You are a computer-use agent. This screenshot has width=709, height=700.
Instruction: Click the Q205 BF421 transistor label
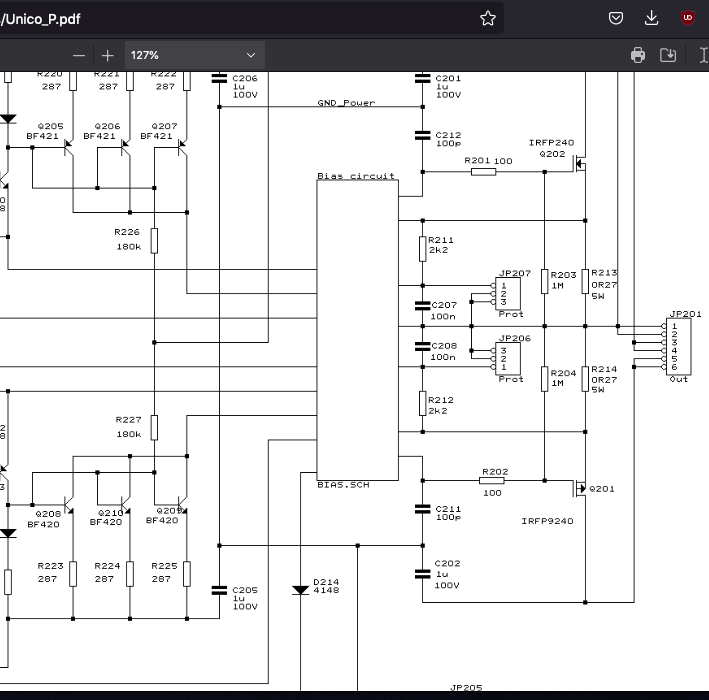45,131
